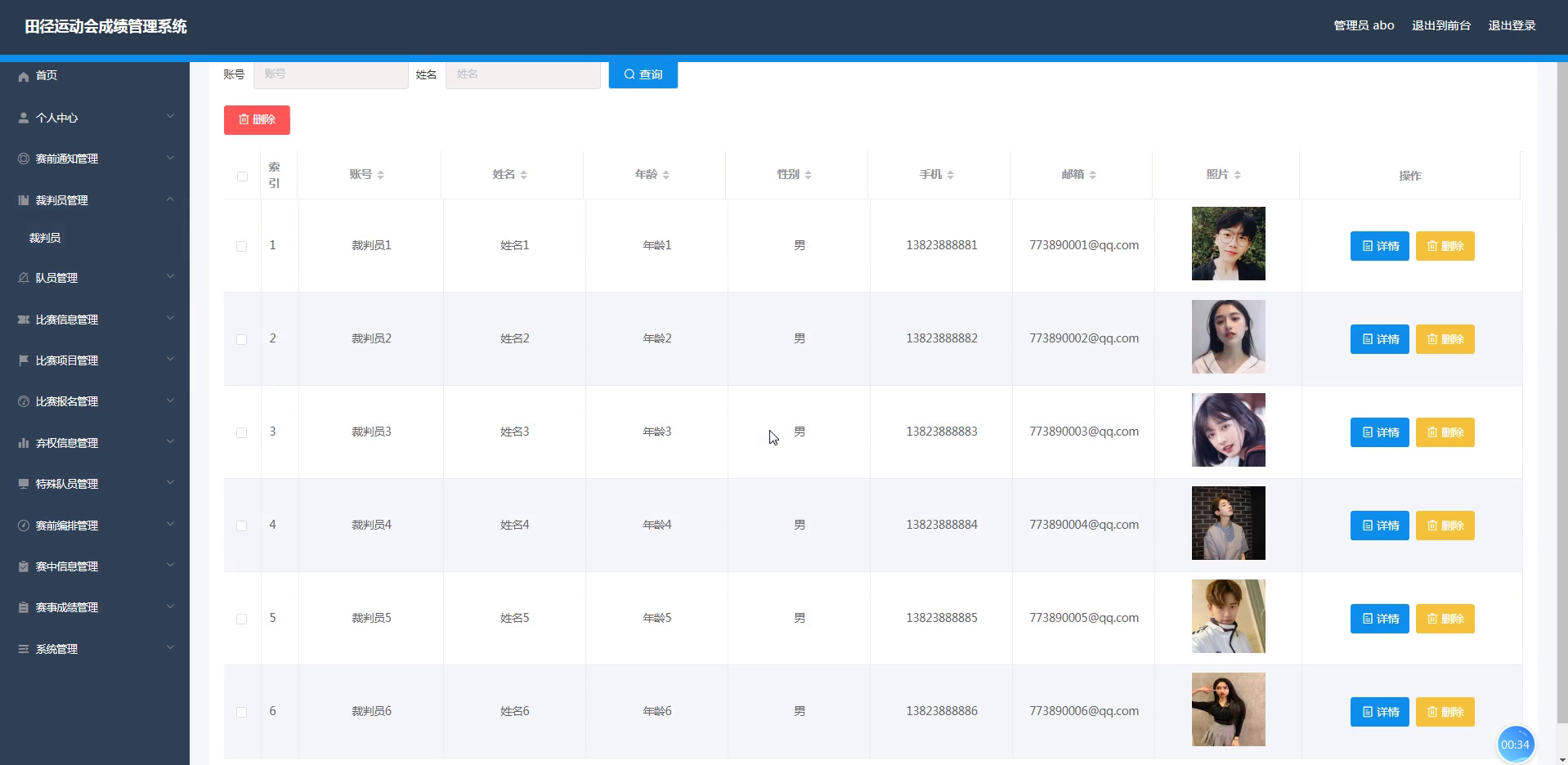
Task: Click the icon beside 比赛信息管理
Action: tap(24, 320)
